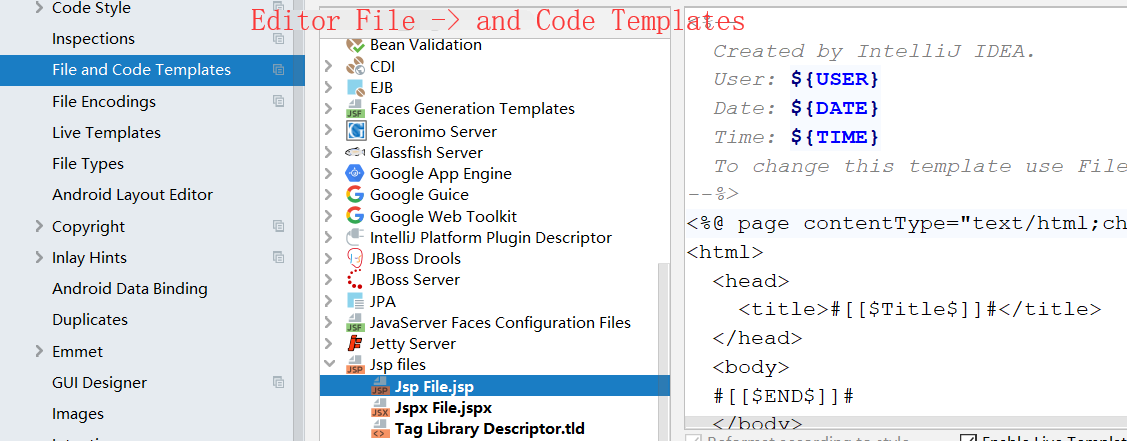Open the Live Templates settings page
The image size is (1127, 441).
click(x=106, y=133)
